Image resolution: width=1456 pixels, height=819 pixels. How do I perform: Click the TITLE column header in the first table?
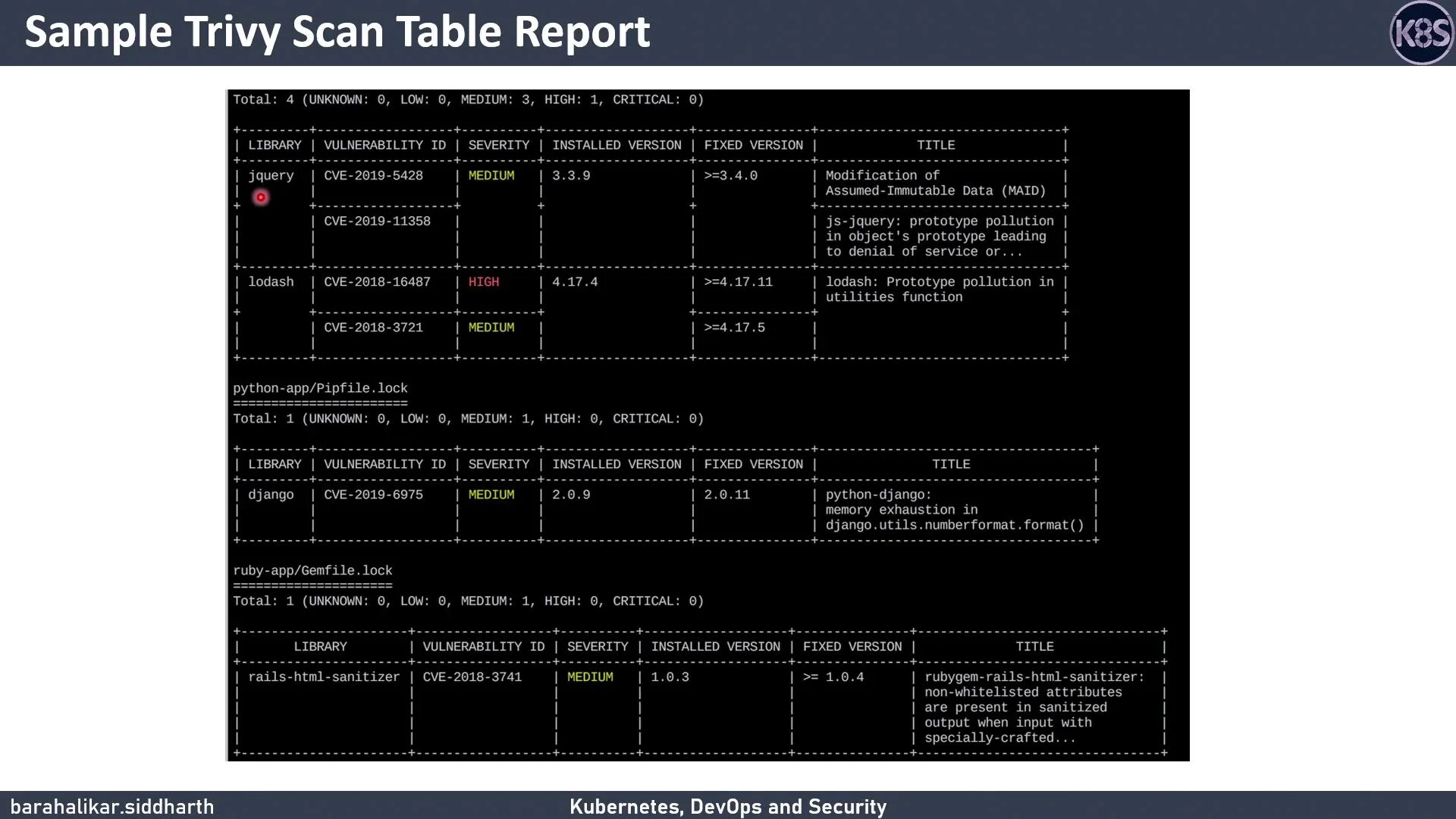click(936, 145)
